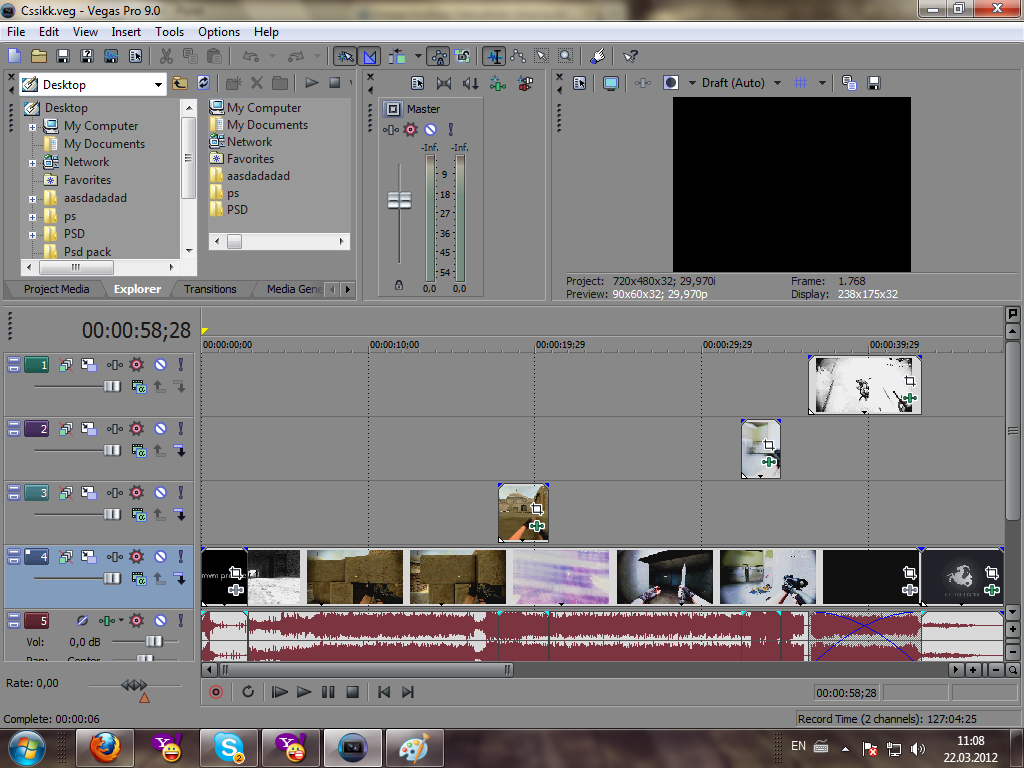Click Copy Snapshot to Clipboard icon

pos(849,83)
